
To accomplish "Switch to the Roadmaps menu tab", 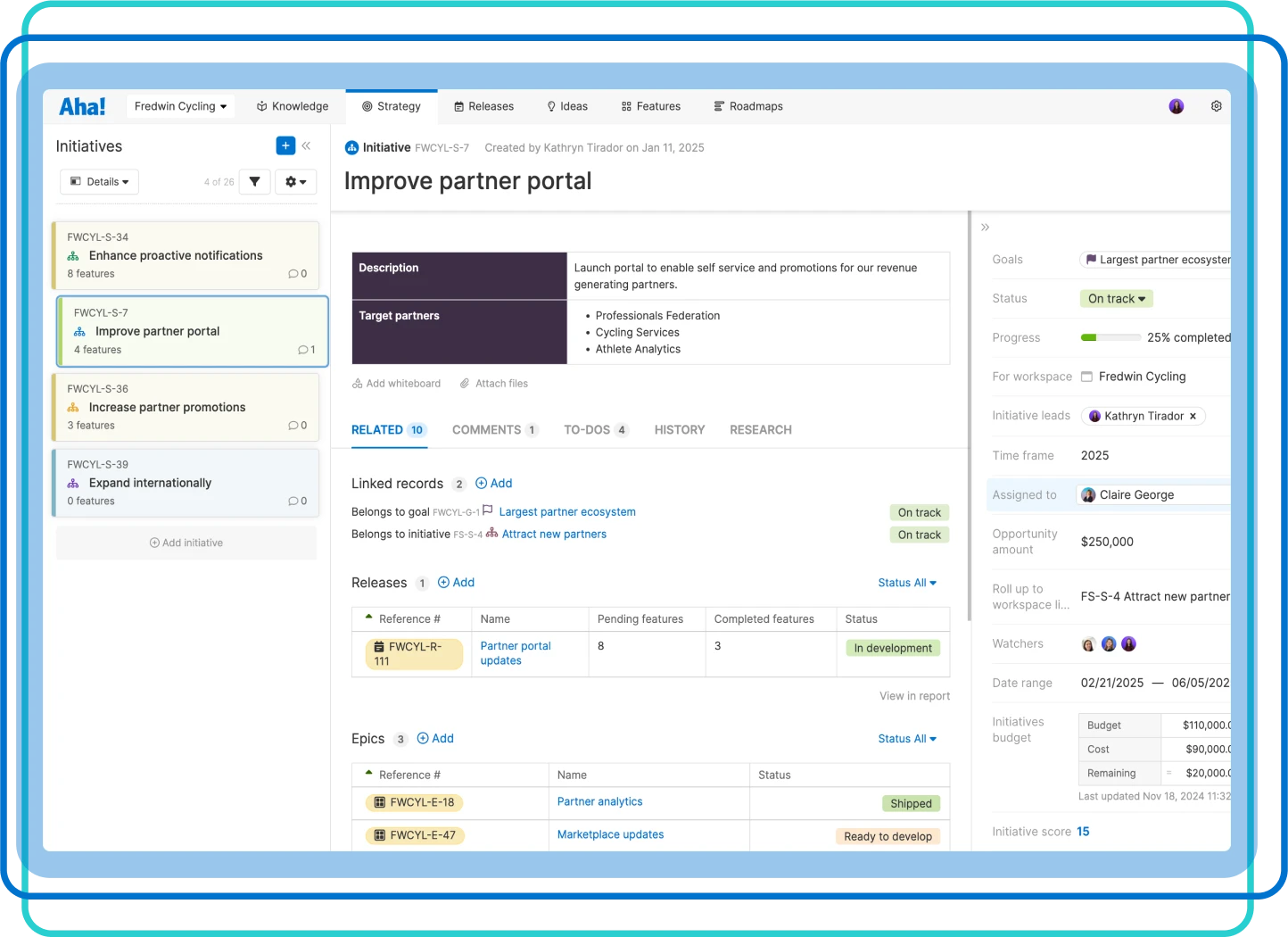I will click(x=747, y=106).
